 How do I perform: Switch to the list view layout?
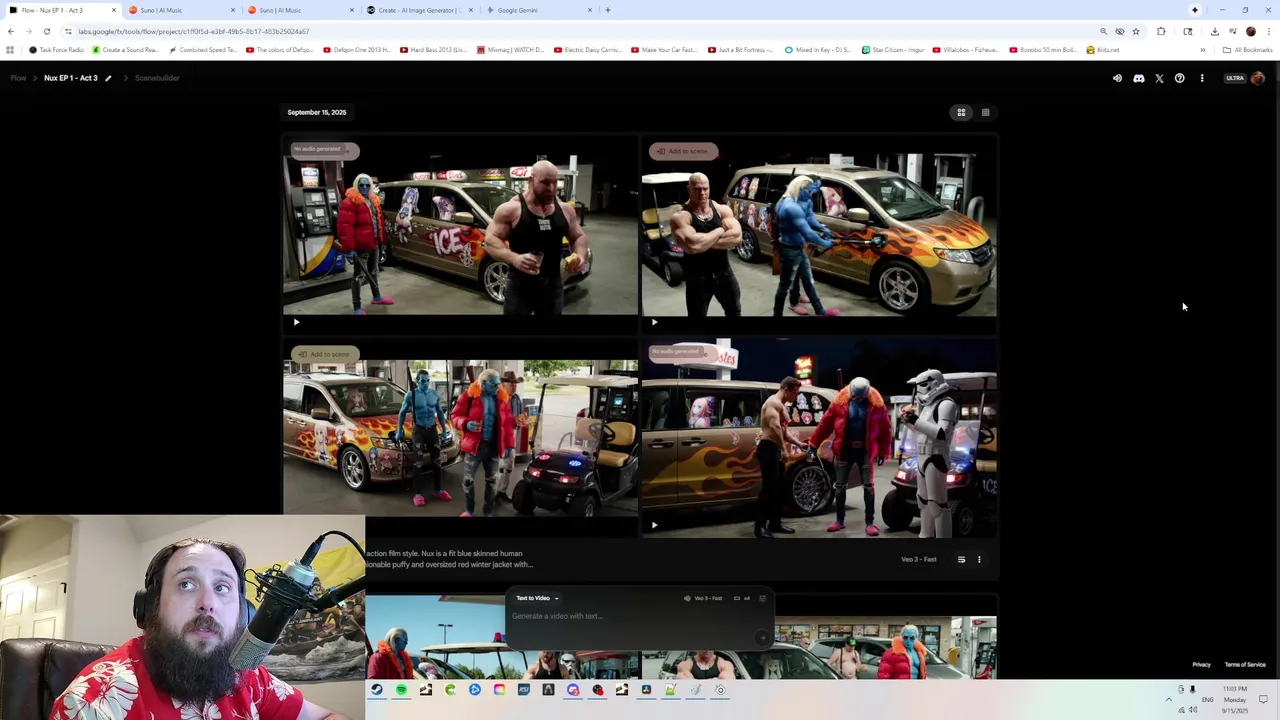985,112
